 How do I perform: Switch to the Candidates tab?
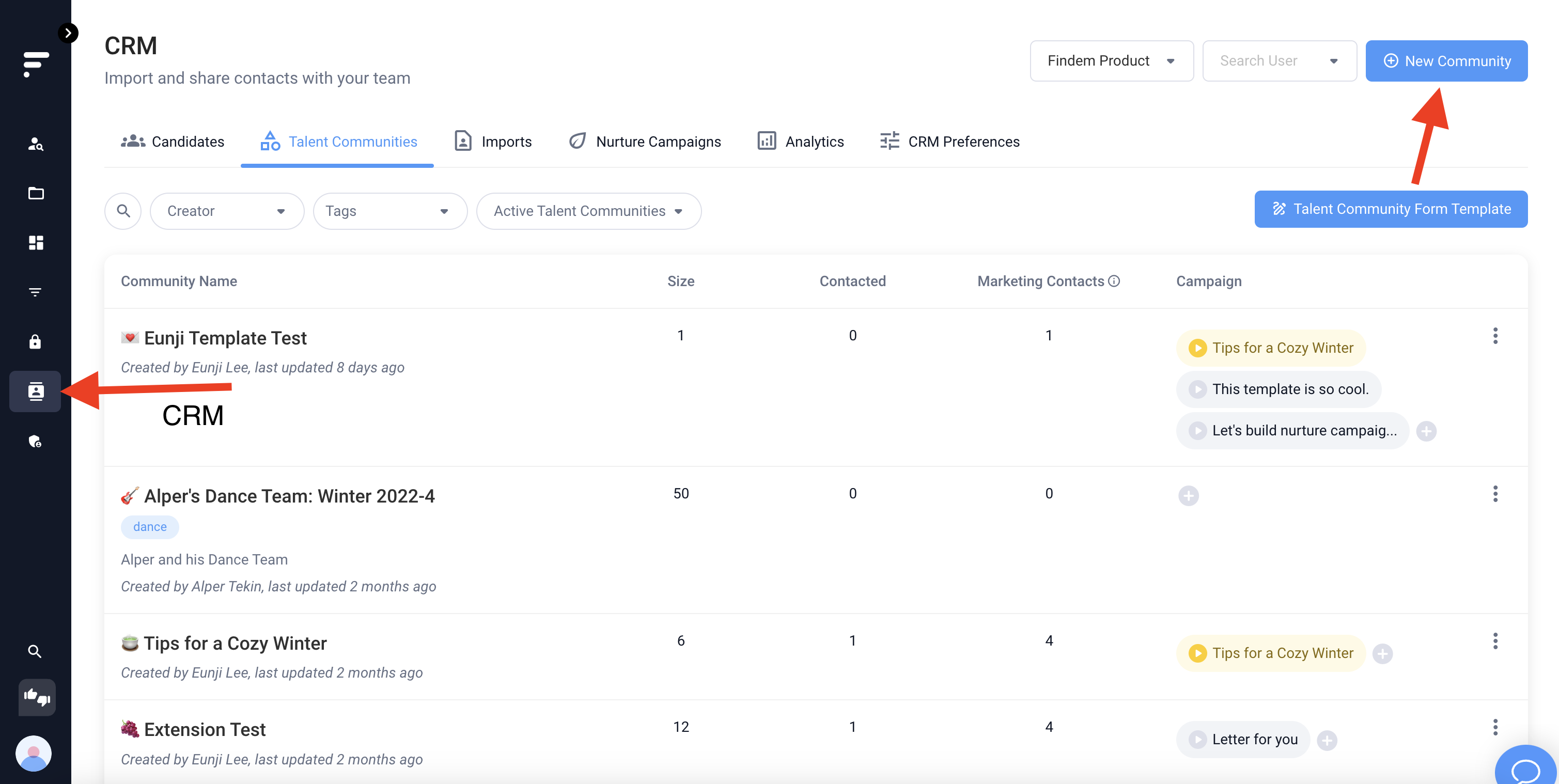click(173, 142)
